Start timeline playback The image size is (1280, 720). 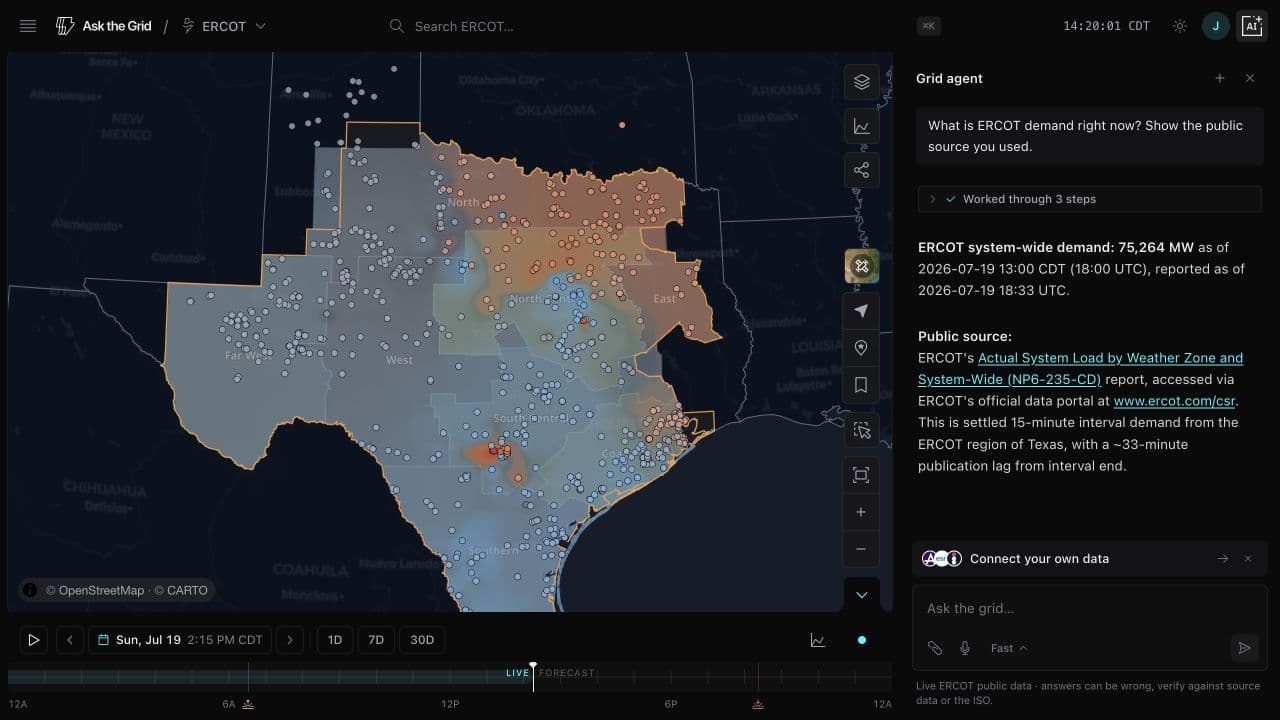click(33, 640)
